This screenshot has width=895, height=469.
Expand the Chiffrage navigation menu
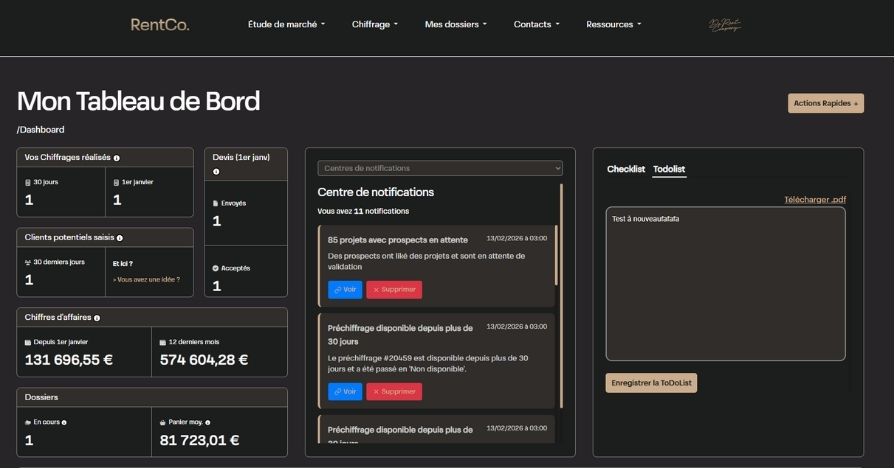coord(375,24)
